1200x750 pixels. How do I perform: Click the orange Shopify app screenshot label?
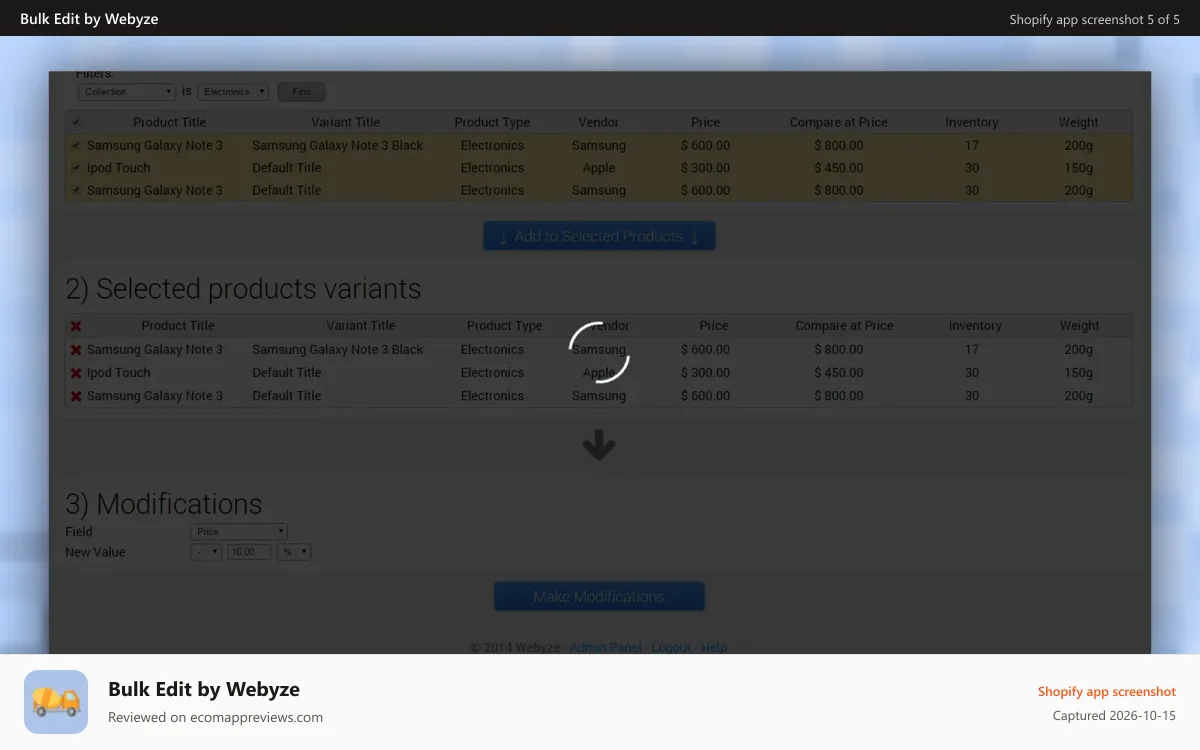tap(1107, 691)
